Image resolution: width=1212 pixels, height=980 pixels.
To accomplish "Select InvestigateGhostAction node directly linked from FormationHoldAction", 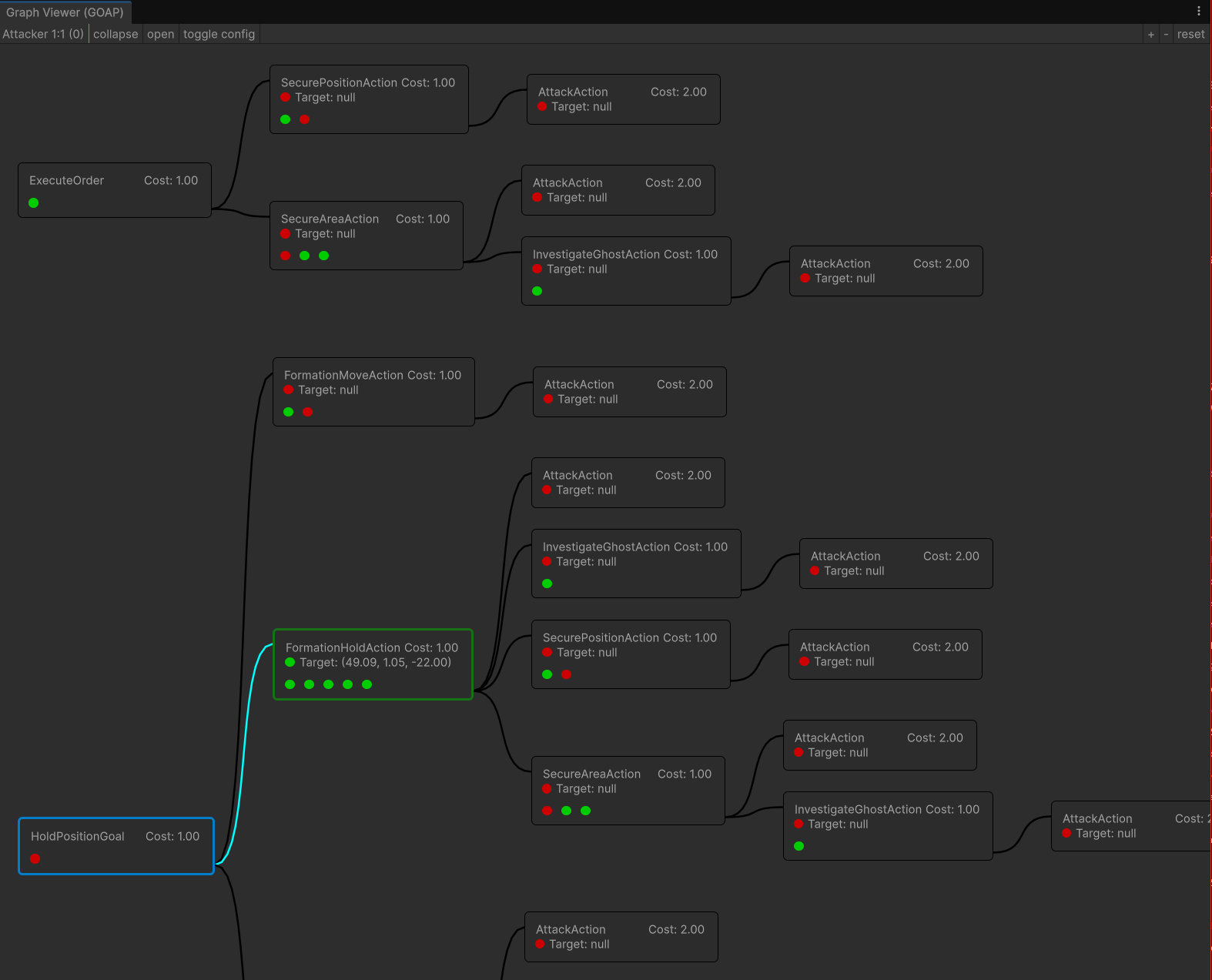I will (636, 564).
